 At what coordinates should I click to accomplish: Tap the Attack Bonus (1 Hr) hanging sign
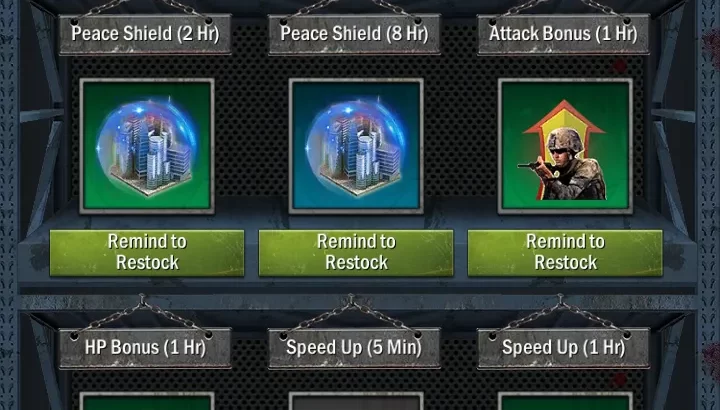[x=563, y=34]
